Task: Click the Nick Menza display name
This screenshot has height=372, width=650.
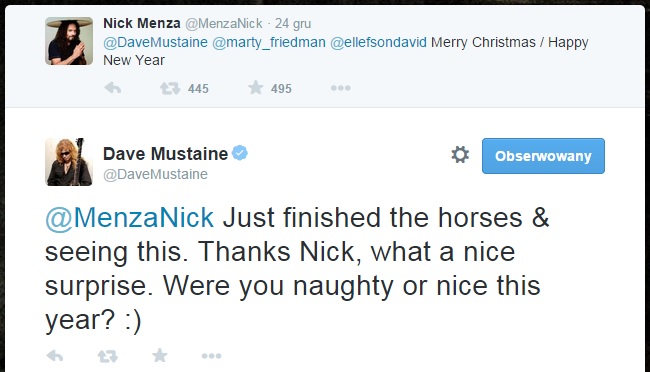Action: point(142,23)
